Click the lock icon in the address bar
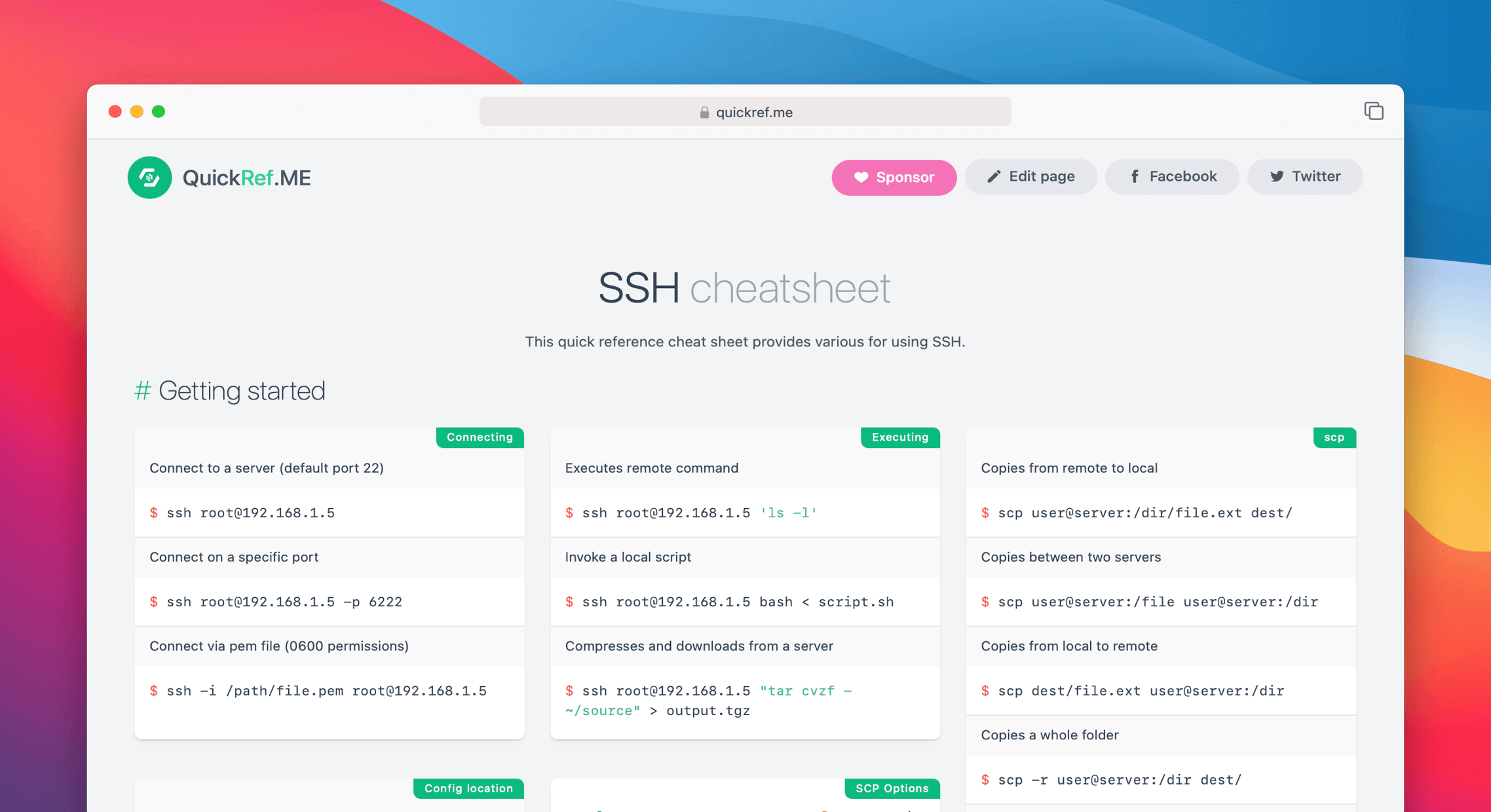Viewport: 1491px width, 812px height. tap(704, 111)
